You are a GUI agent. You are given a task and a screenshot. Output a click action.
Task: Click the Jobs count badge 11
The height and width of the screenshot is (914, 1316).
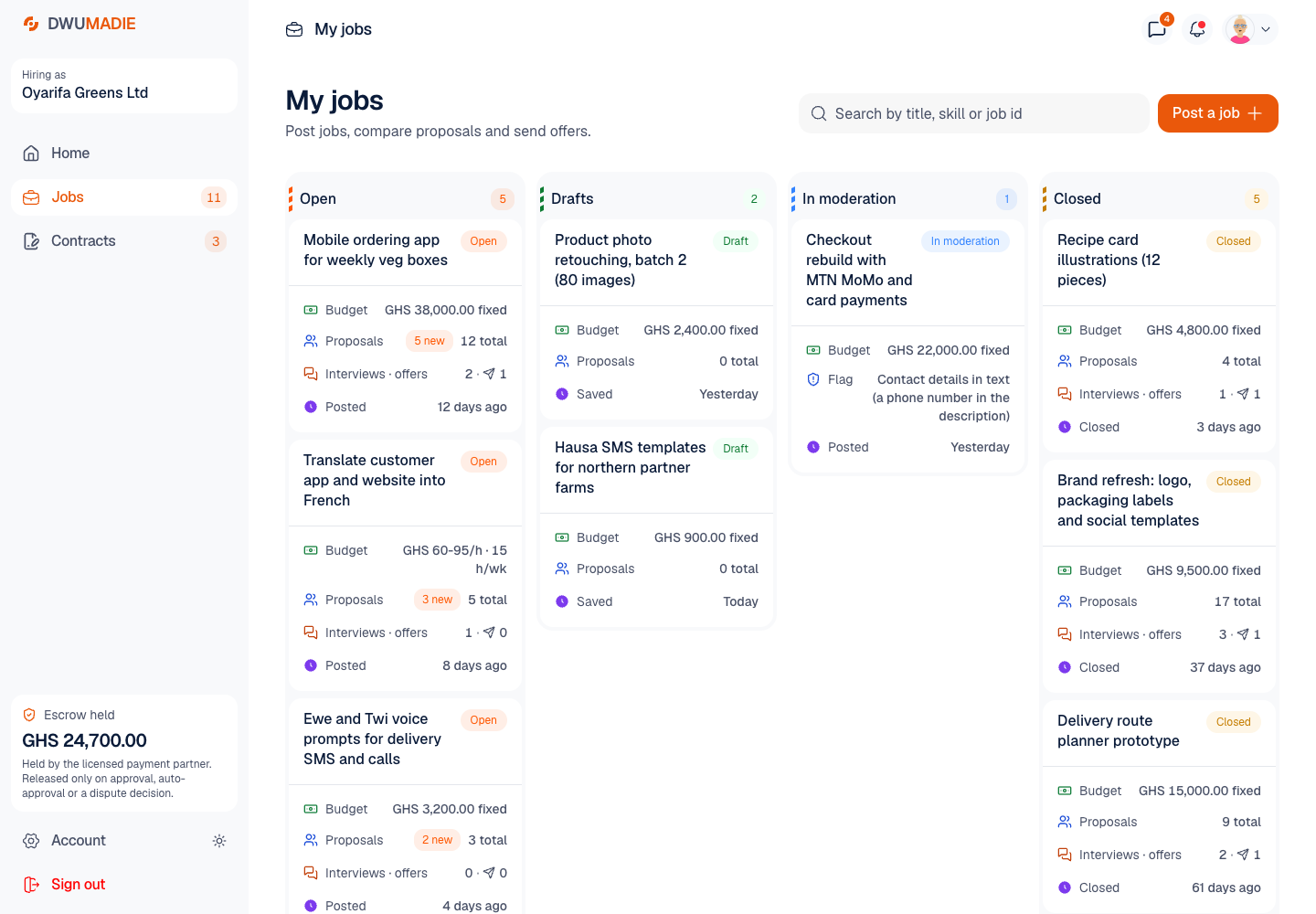pos(214,197)
